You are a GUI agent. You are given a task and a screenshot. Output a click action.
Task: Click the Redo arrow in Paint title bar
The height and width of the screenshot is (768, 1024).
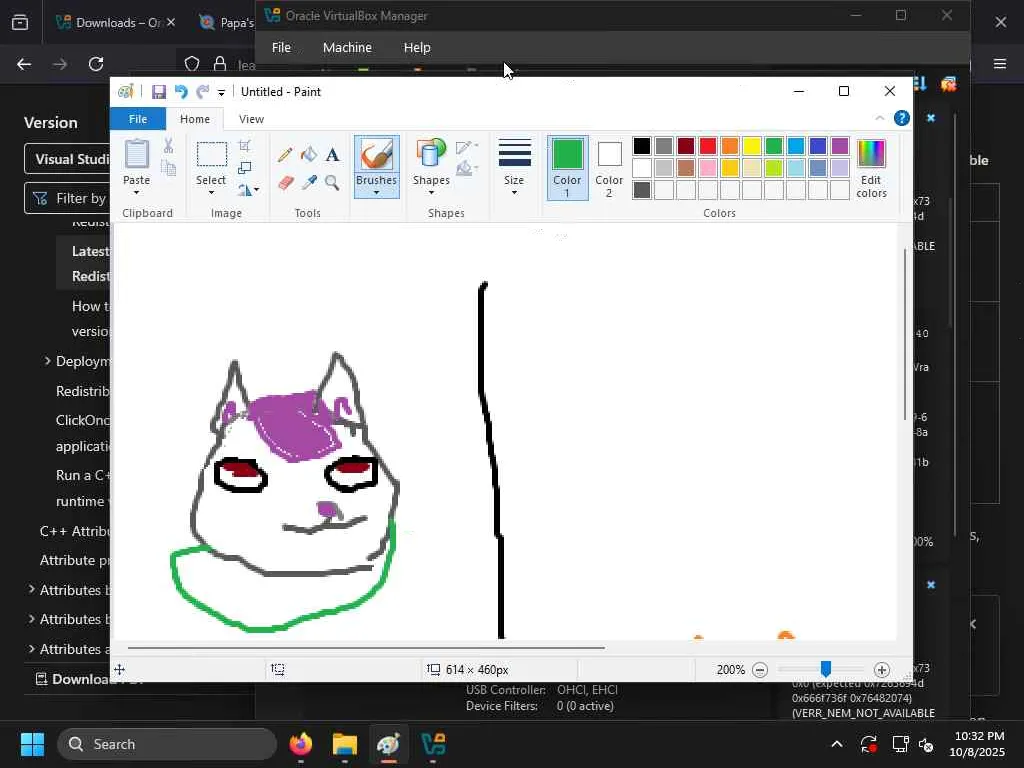click(203, 92)
